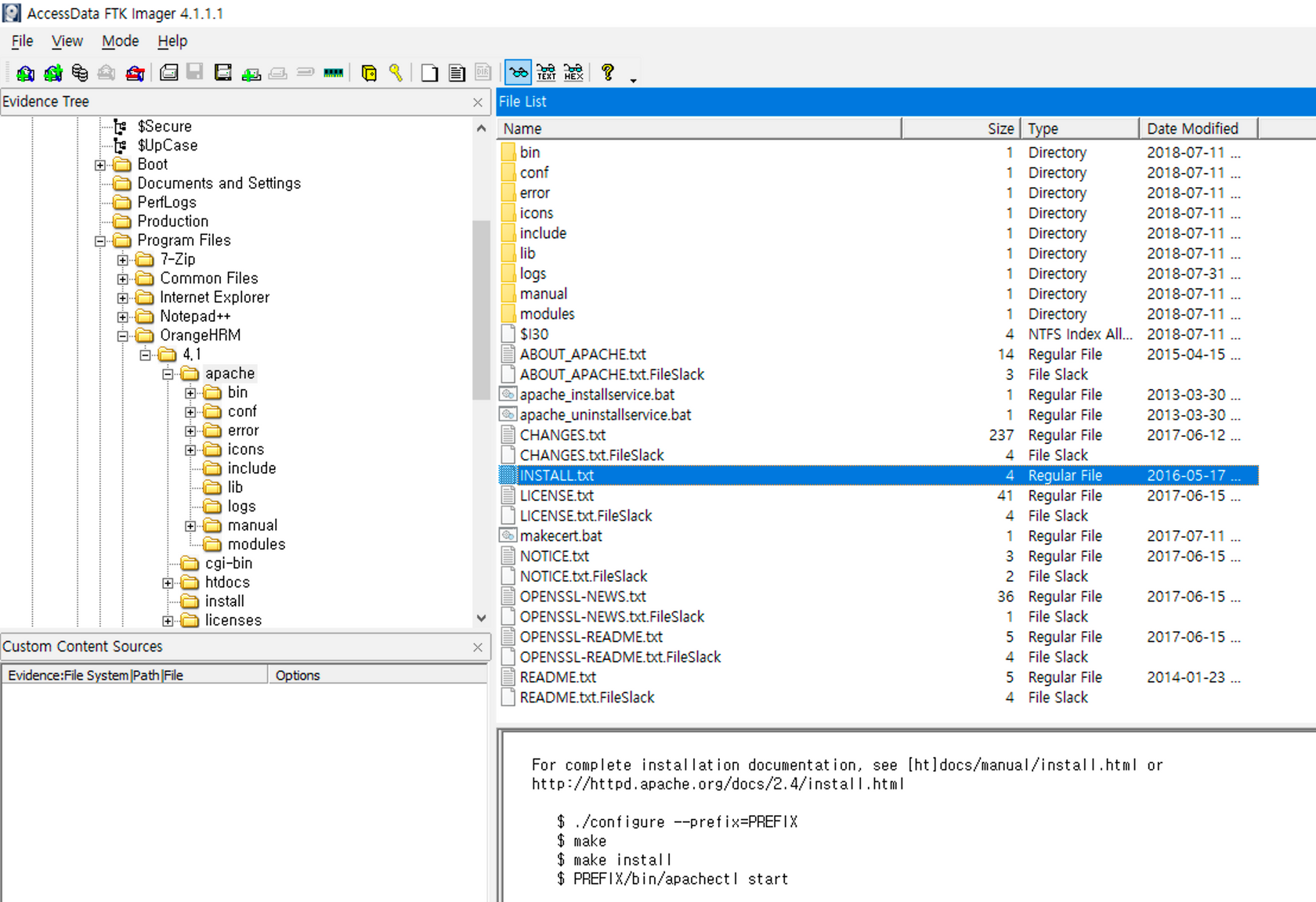1316x902 pixels.
Task: Select the CHANGES.txt file
Action: (562, 435)
